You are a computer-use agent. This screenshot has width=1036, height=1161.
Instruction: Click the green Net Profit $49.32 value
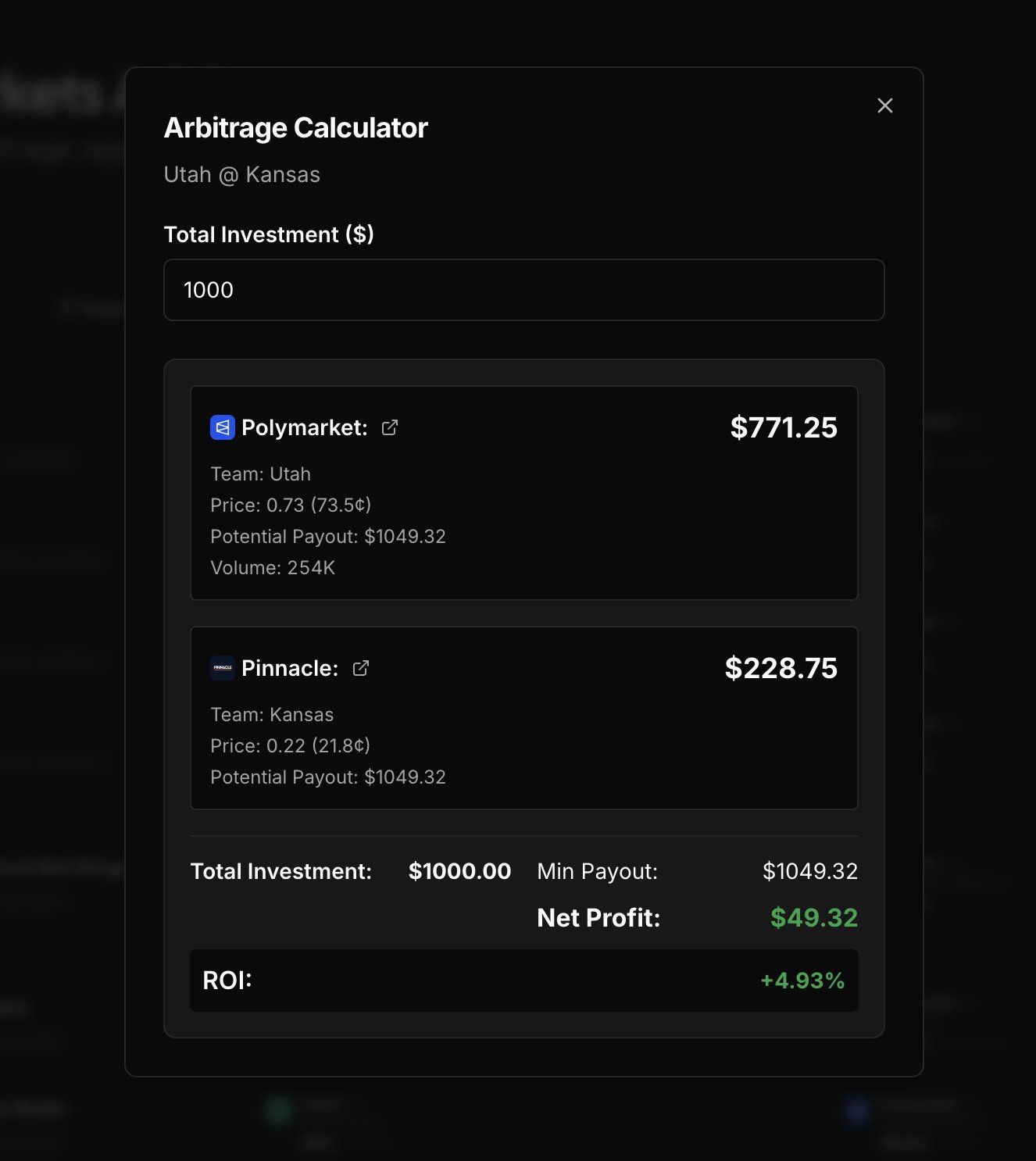[814, 917]
